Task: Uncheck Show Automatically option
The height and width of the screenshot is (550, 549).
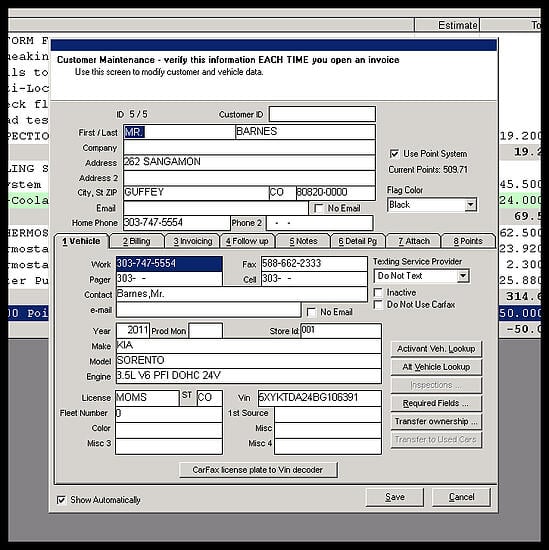Action: tap(61, 499)
